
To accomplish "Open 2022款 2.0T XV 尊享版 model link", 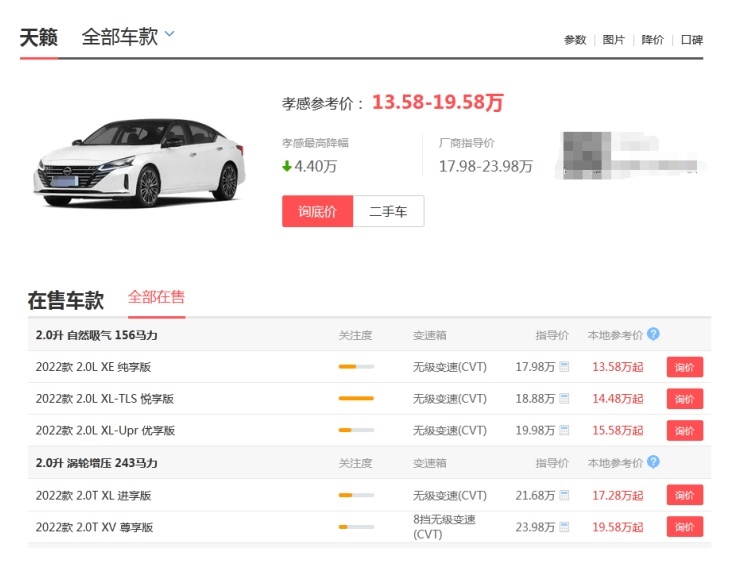I will click(x=94, y=527).
